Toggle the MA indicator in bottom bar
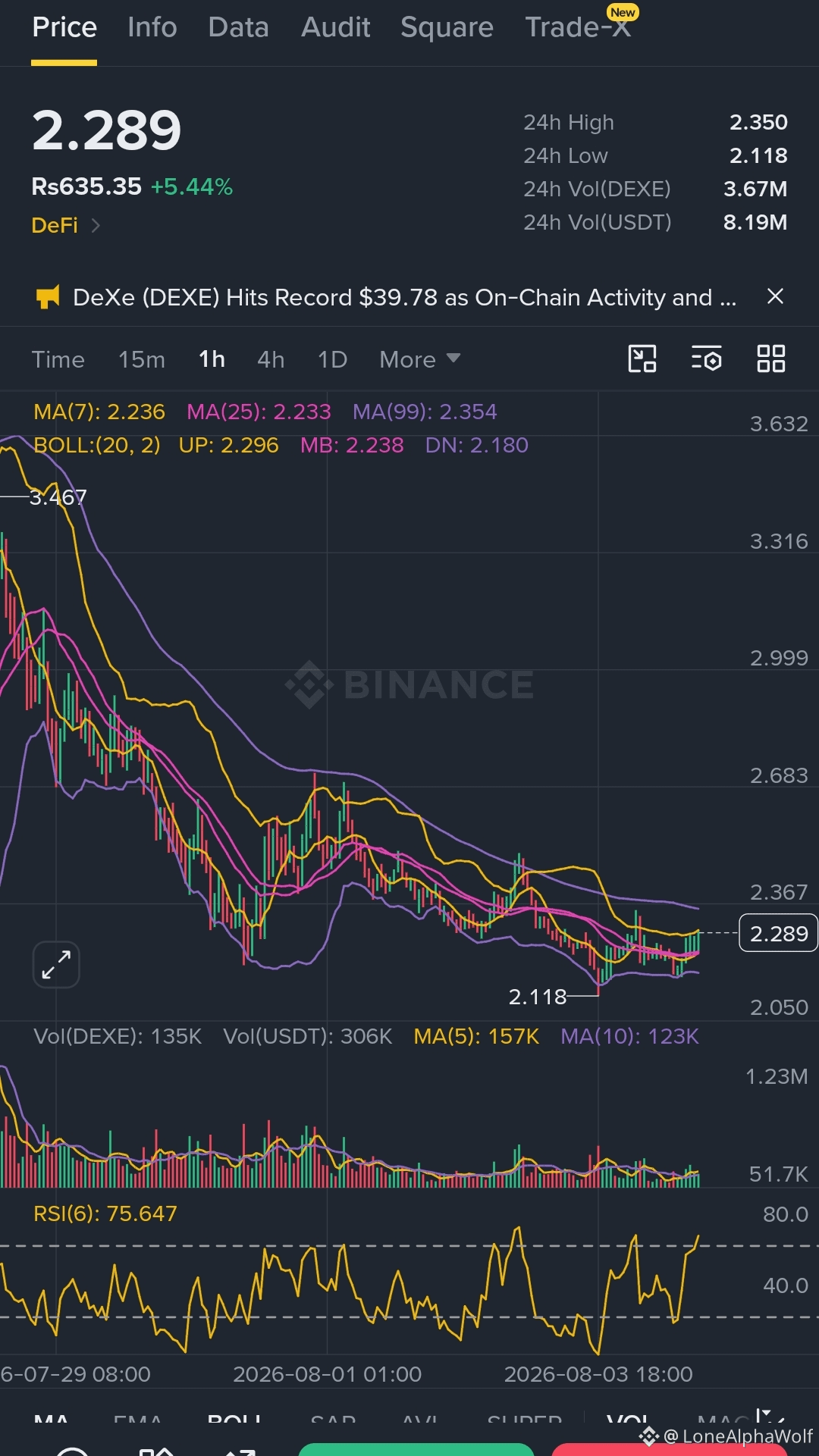 (52, 1419)
